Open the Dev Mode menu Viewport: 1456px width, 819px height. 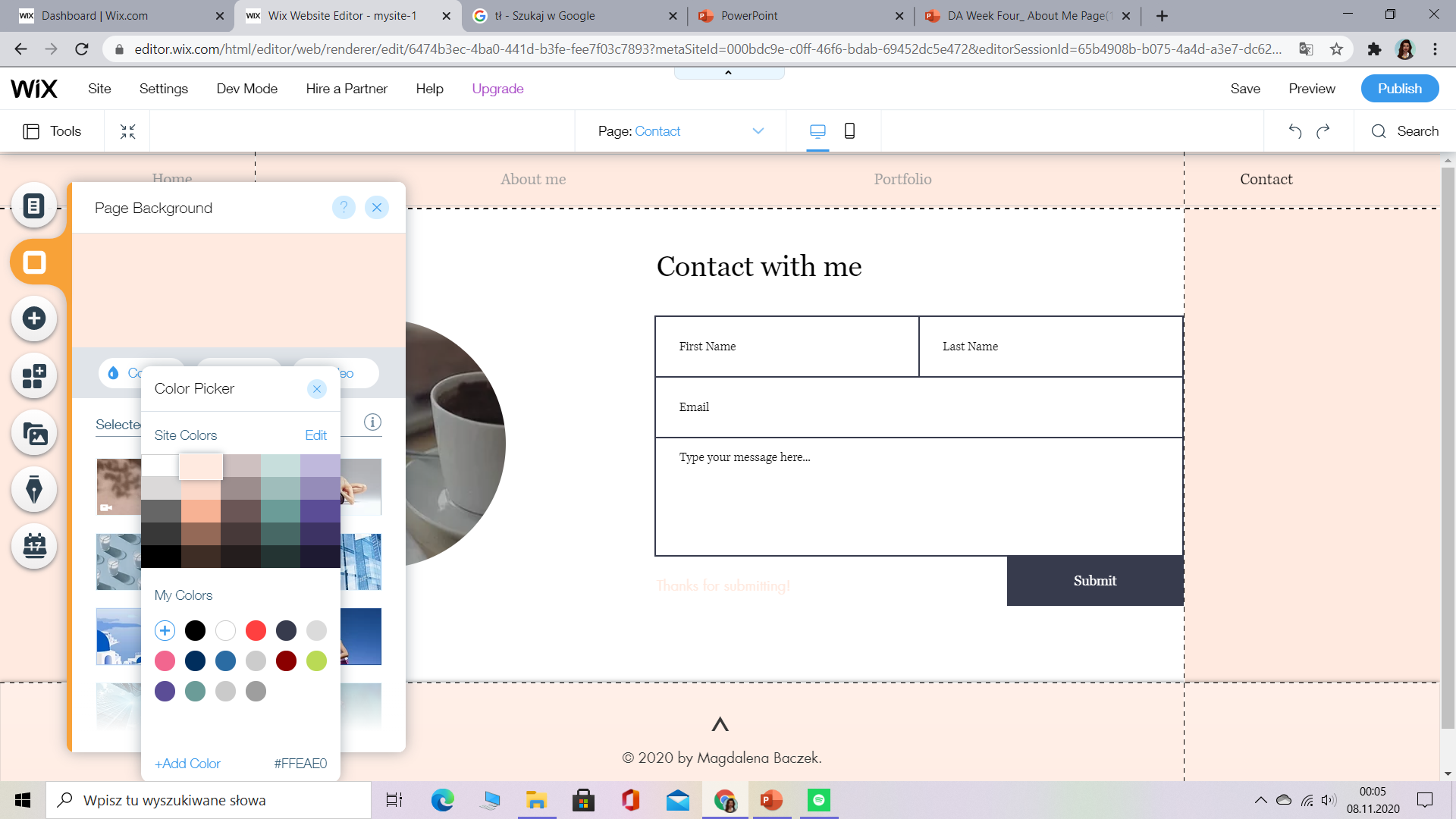(246, 89)
